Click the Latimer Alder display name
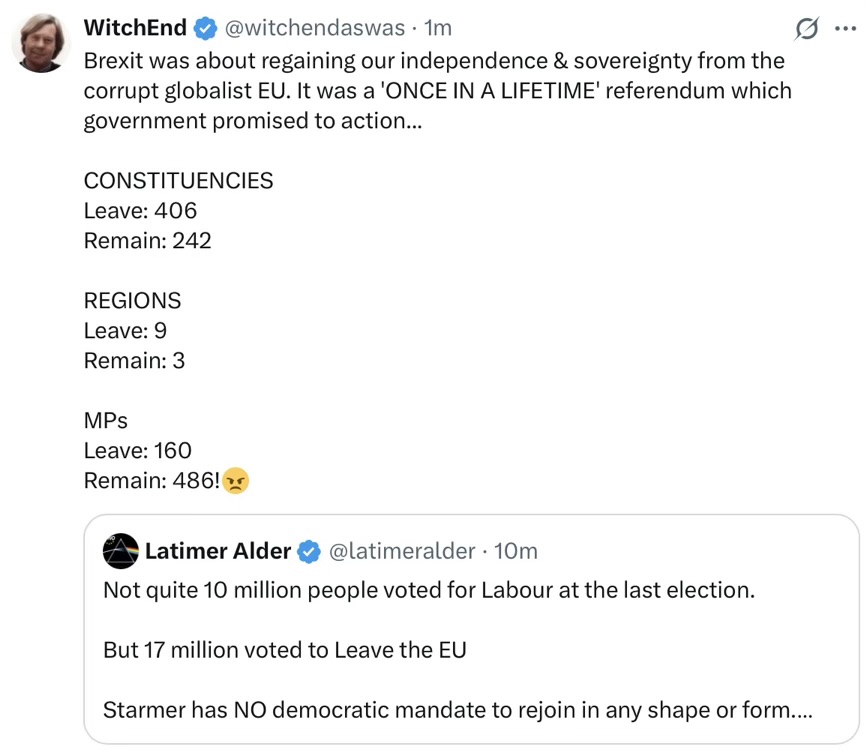Viewport: 867px width, 753px height. 218,551
